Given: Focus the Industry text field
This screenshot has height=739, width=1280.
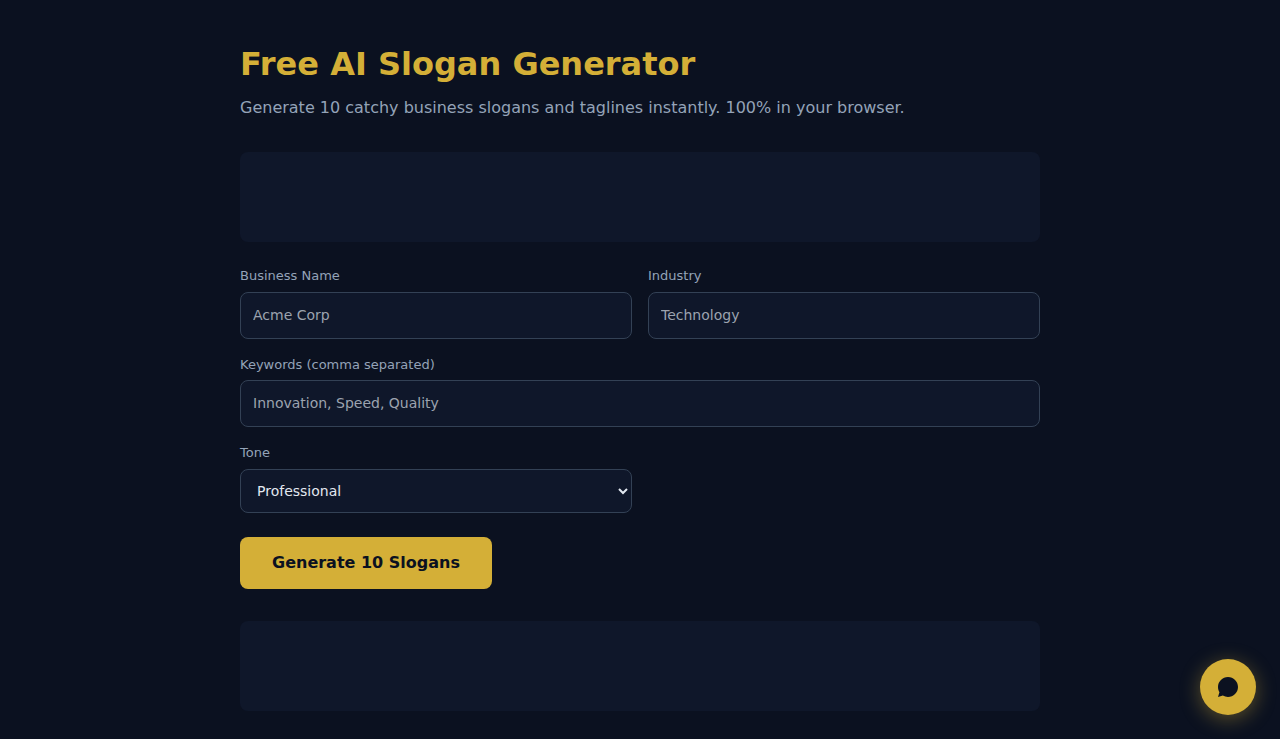Looking at the screenshot, I should click(844, 315).
